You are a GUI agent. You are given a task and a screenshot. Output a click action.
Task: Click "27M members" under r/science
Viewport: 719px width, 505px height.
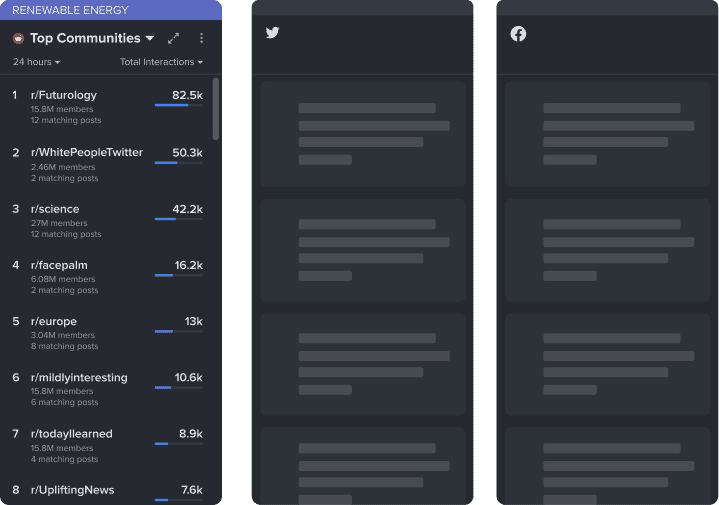coord(59,223)
